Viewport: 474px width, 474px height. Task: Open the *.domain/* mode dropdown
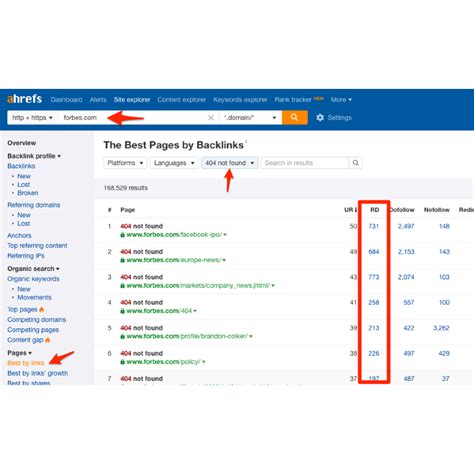click(250, 118)
